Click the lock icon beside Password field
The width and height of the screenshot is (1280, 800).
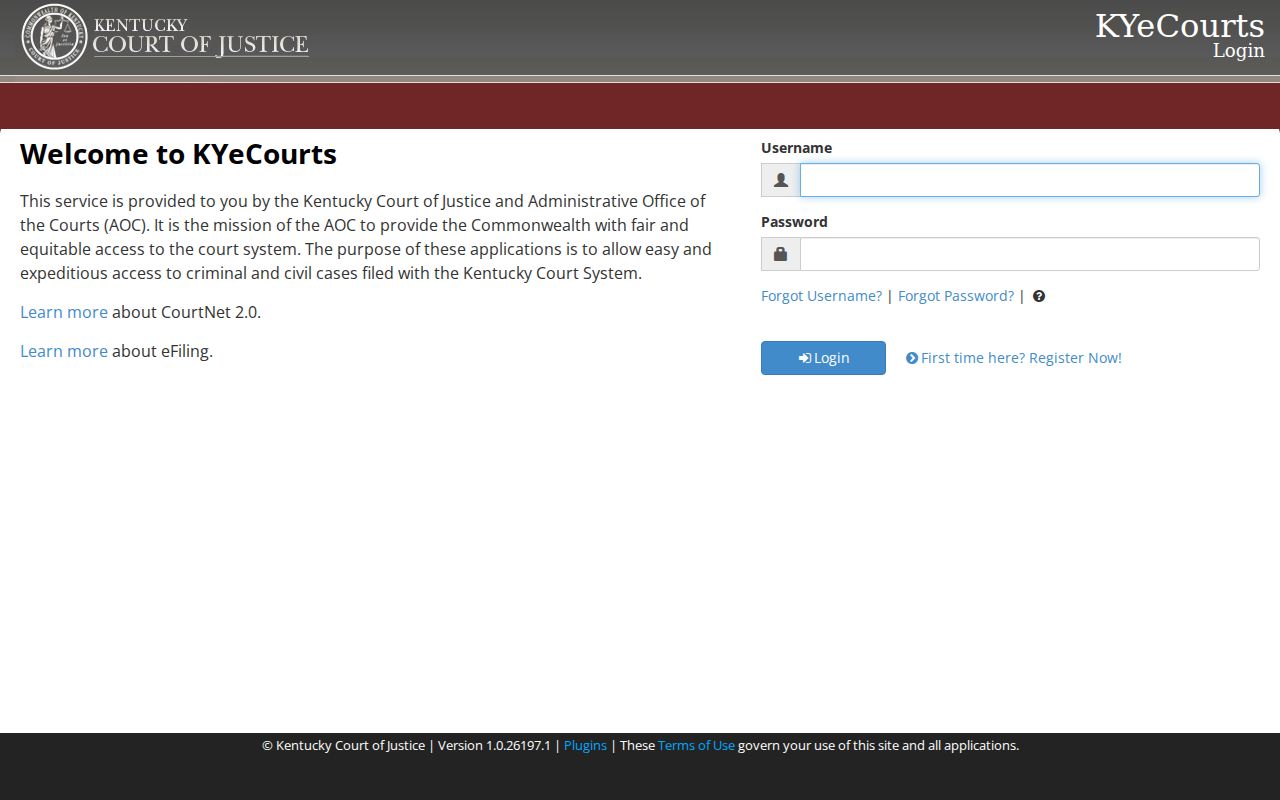click(781, 254)
